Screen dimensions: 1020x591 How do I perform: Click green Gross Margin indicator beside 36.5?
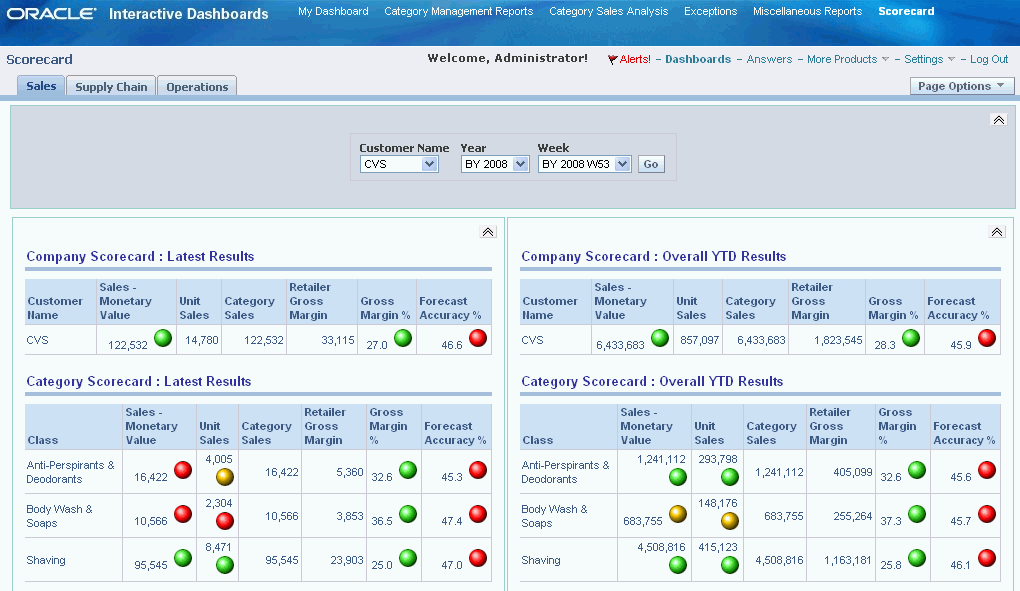coord(408,514)
